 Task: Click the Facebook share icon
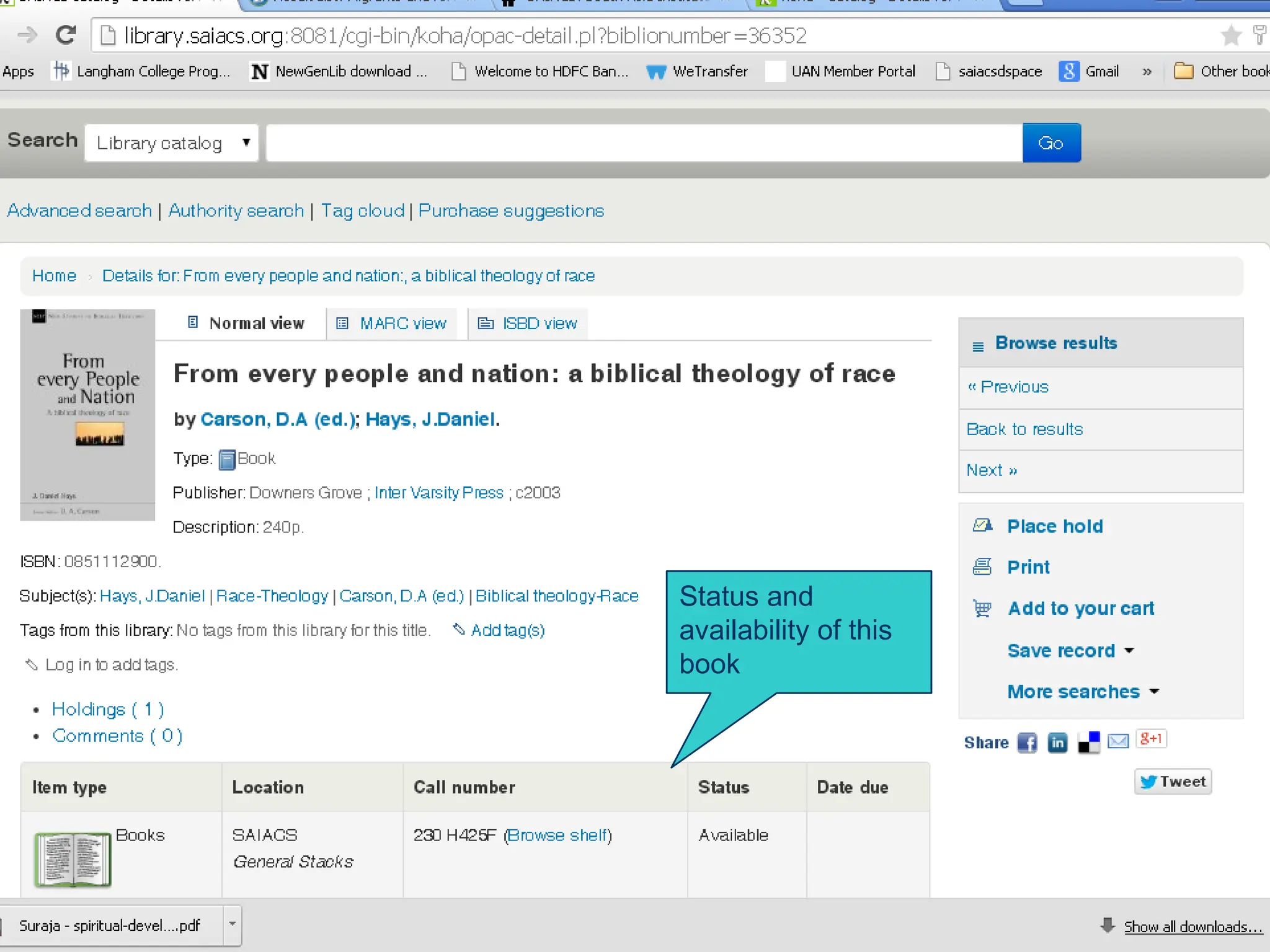coord(1027,742)
